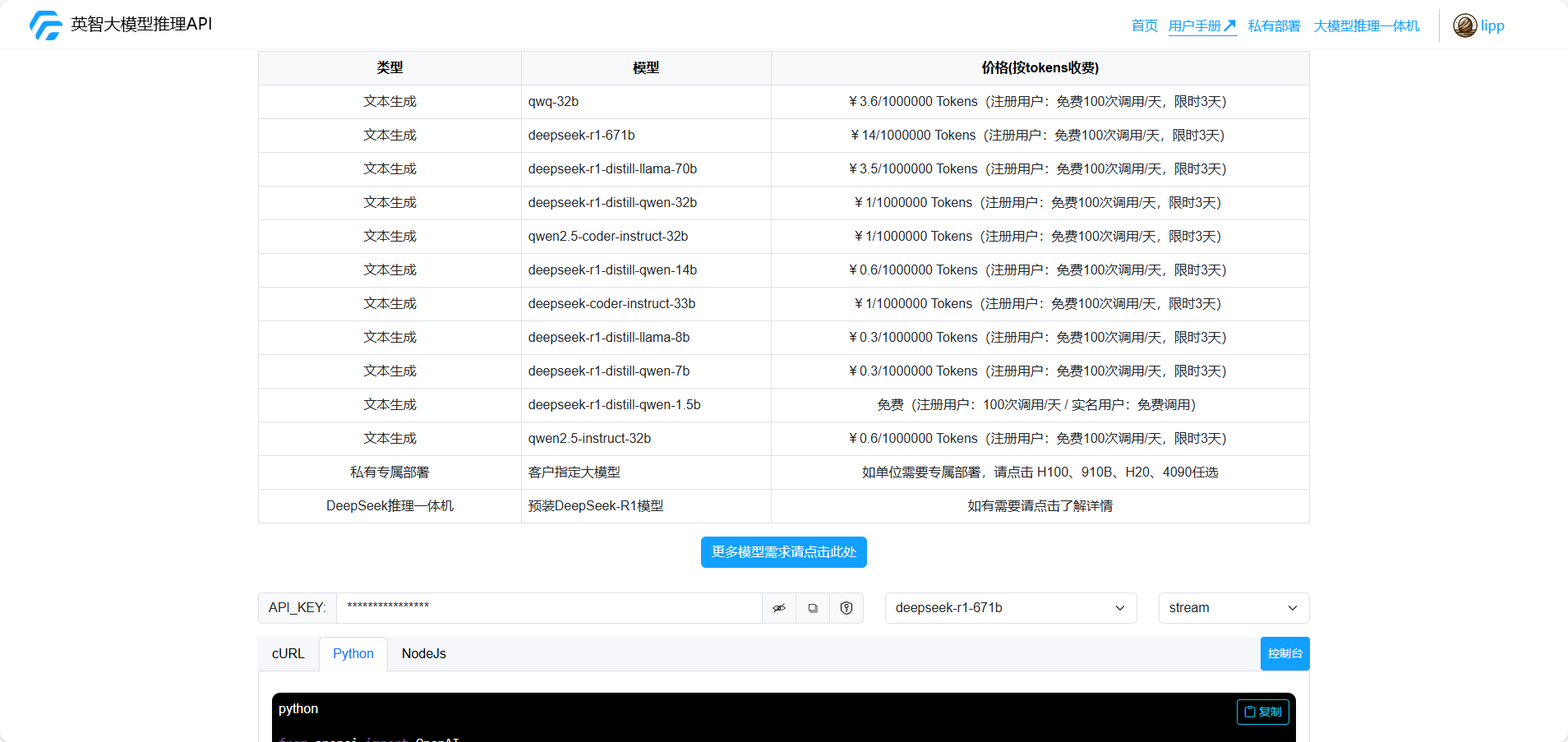
Task: Click deepseek-r1-distill-llama-8b cell
Action: (646, 338)
